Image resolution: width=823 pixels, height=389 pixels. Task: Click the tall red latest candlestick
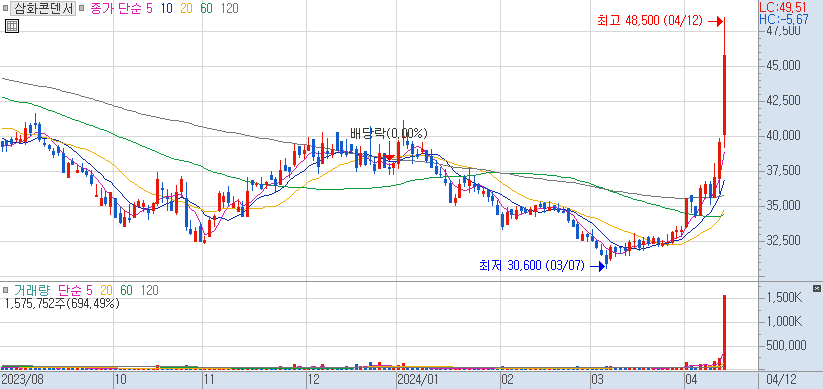pos(724,94)
